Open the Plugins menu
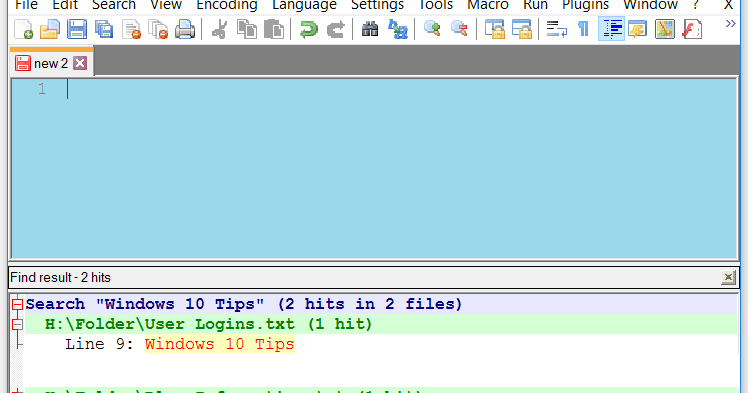This screenshot has width=748, height=393. pyautogui.click(x=585, y=5)
